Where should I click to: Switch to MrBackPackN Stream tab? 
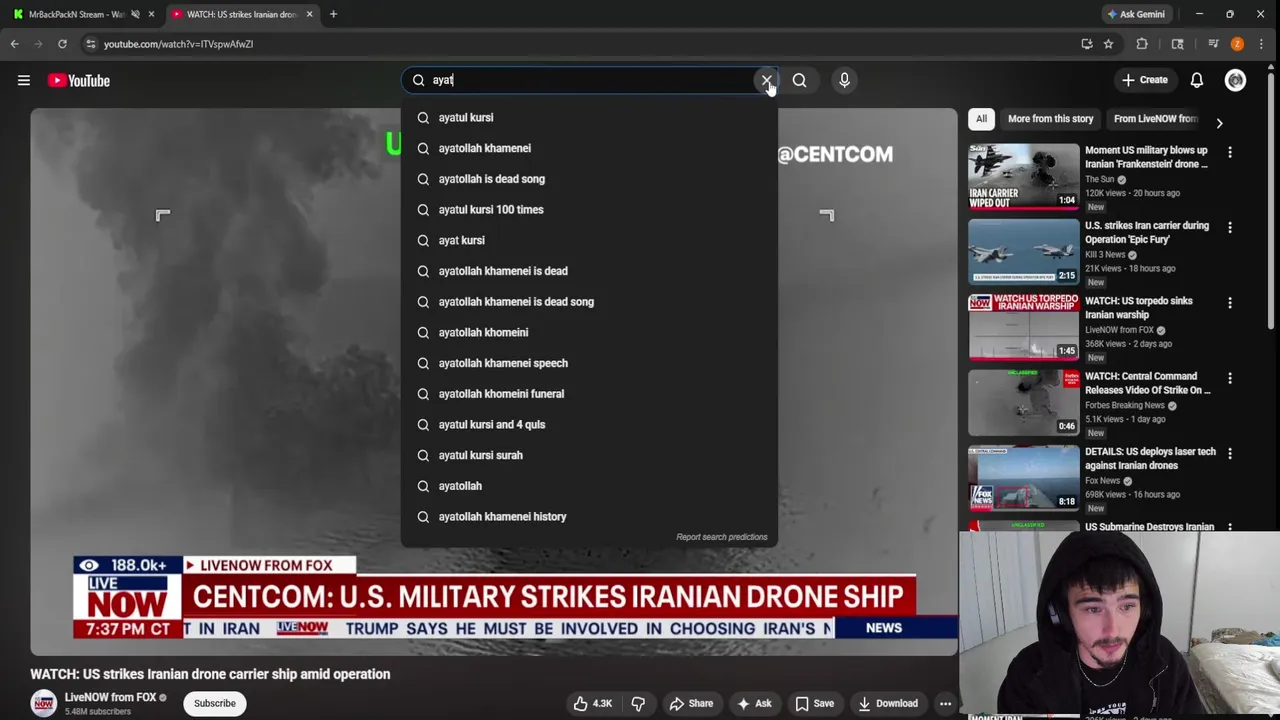[75, 14]
